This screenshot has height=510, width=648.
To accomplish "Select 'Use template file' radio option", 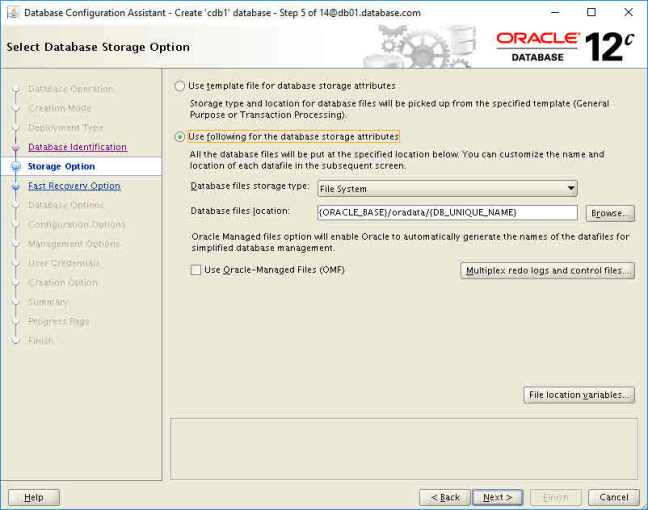I will (180, 86).
